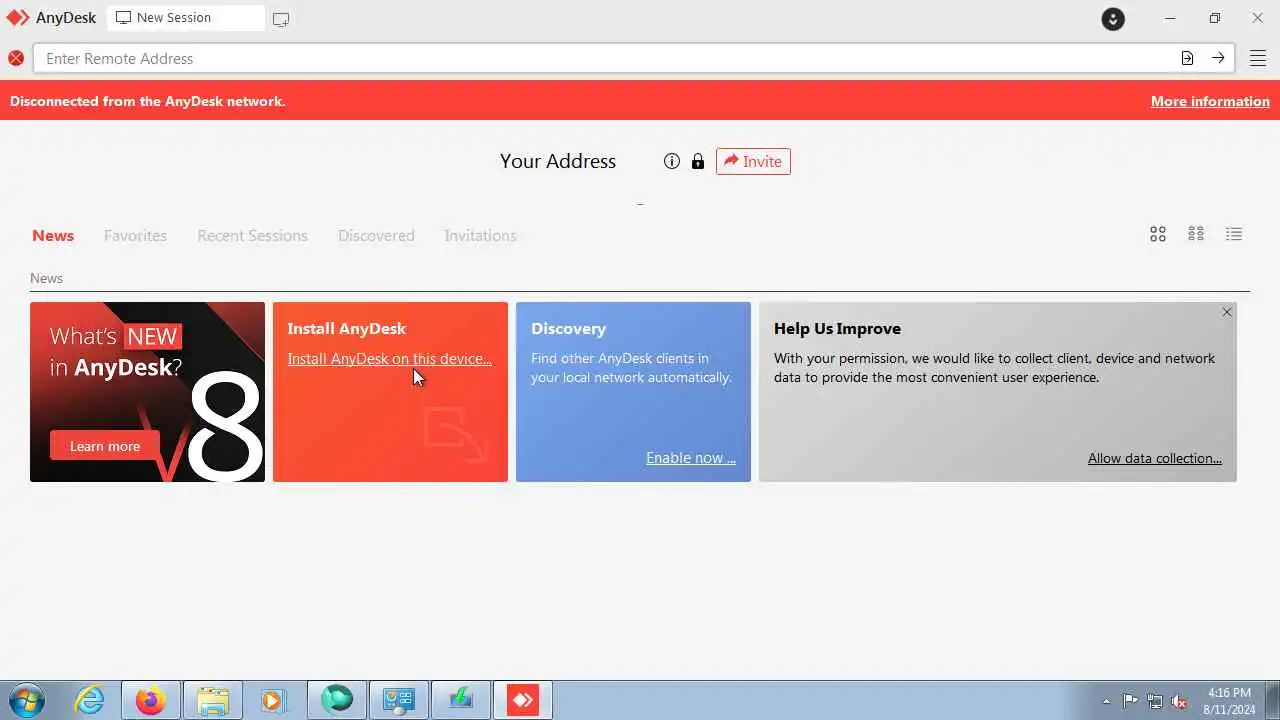1280x720 pixels.
Task: Open the Discovered tab
Action: [x=376, y=236]
